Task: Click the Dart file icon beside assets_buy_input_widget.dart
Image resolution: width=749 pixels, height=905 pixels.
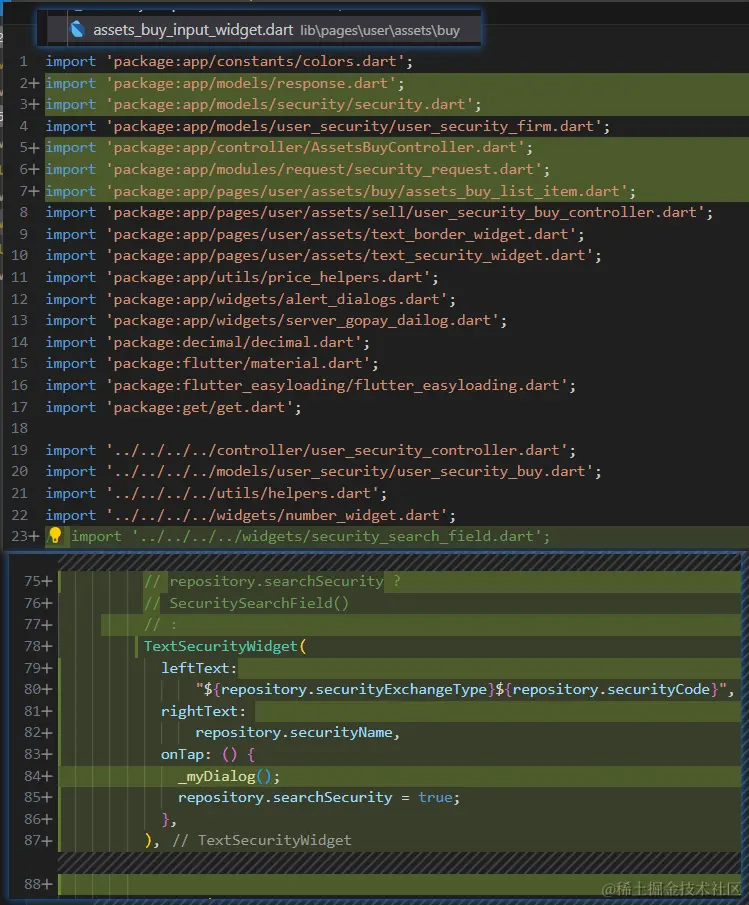Action: tap(77, 29)
